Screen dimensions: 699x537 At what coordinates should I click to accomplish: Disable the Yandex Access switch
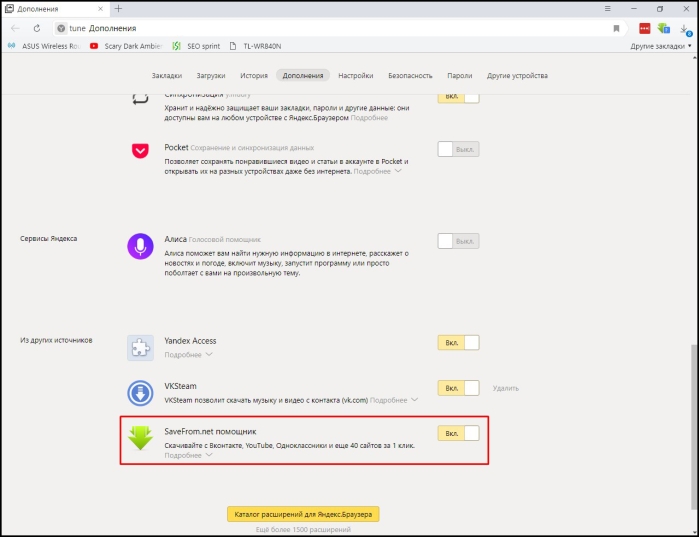pos(458,343)
